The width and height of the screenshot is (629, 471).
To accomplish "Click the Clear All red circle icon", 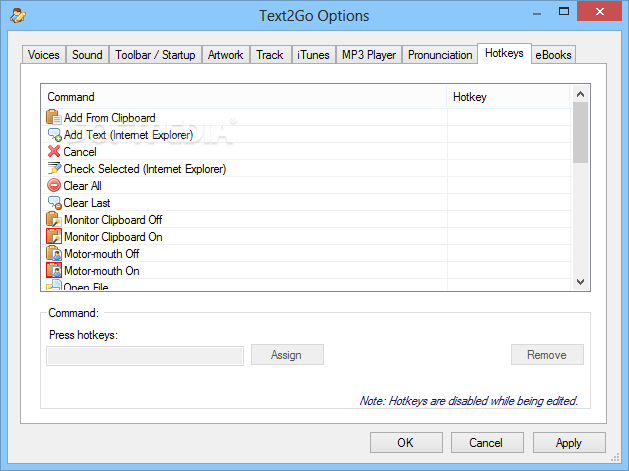I will (x=54, y=185).
